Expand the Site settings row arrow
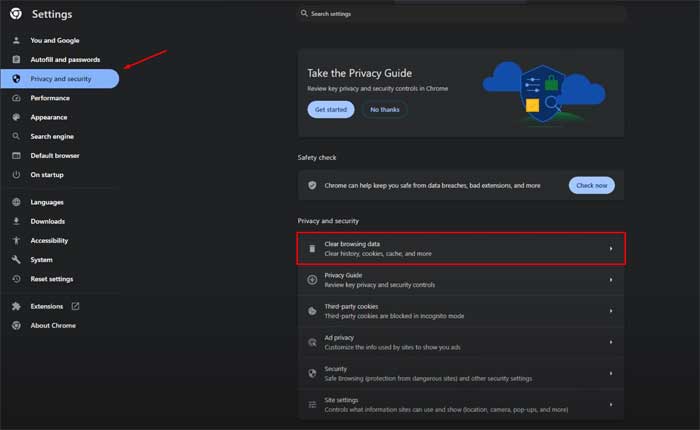The image size is (700, 430). pyautogui.click(x=610, y=404)
